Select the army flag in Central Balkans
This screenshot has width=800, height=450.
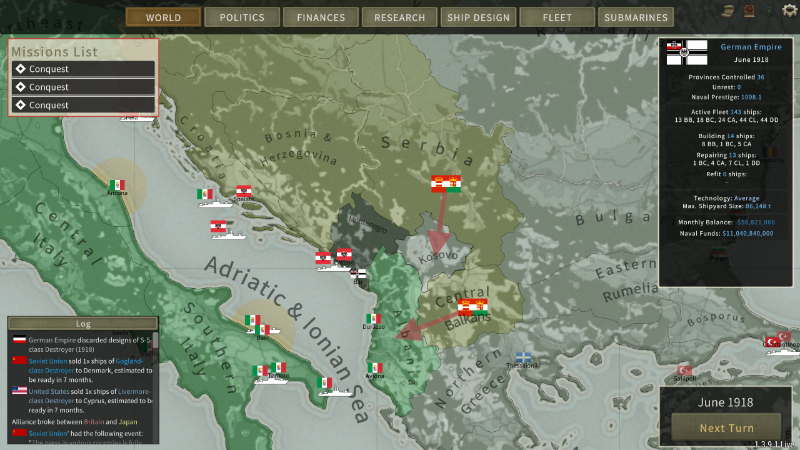pyautogui.click(x=472, y=307)
